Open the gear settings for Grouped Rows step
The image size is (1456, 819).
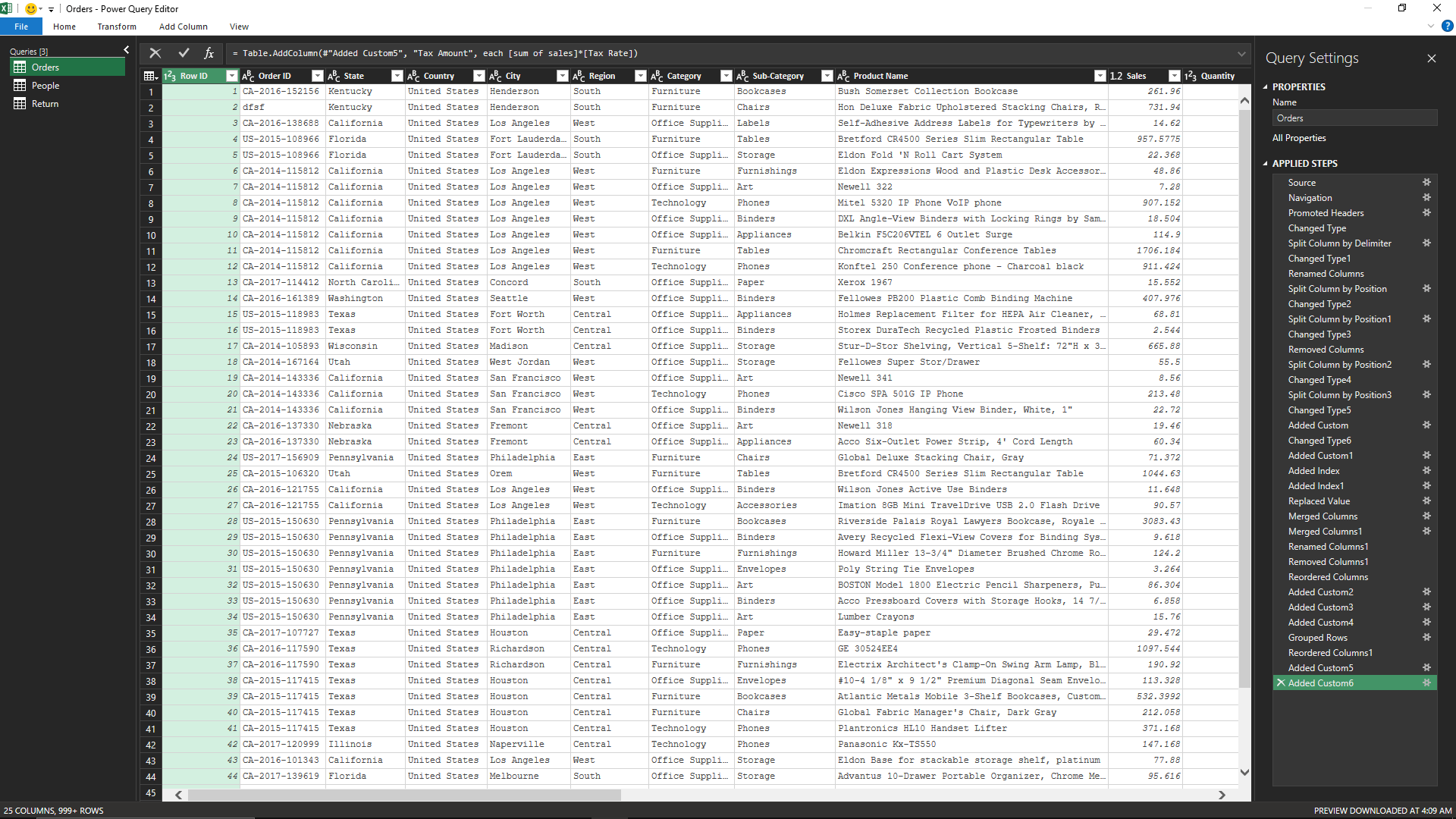pyautogui.click(x=1426, y=638)
